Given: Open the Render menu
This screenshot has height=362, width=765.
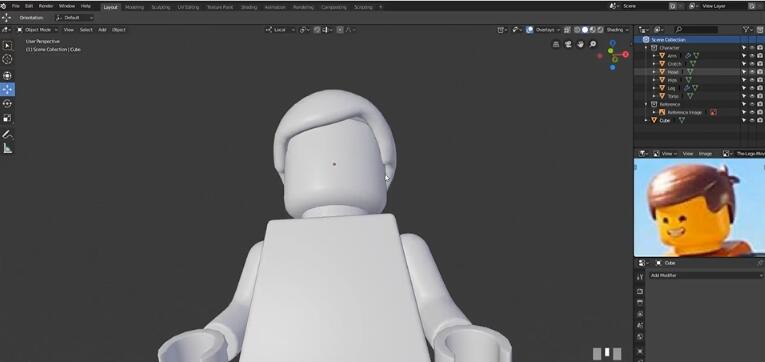Looking at the screenshot, I should [x=46, y=6].
